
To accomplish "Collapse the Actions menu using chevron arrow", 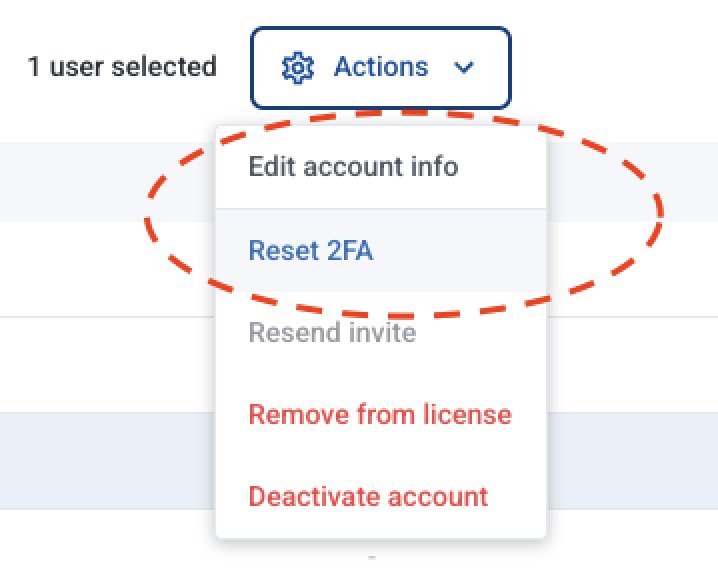I will [463, 68].
